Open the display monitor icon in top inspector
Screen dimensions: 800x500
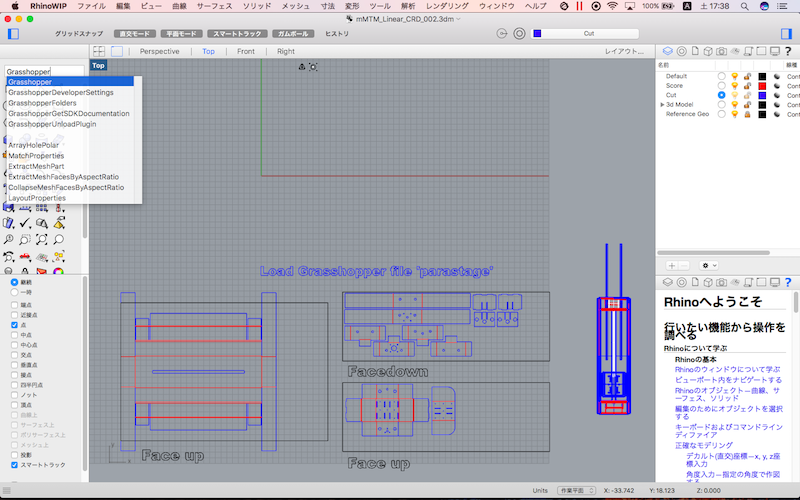(x=774, y=51)
